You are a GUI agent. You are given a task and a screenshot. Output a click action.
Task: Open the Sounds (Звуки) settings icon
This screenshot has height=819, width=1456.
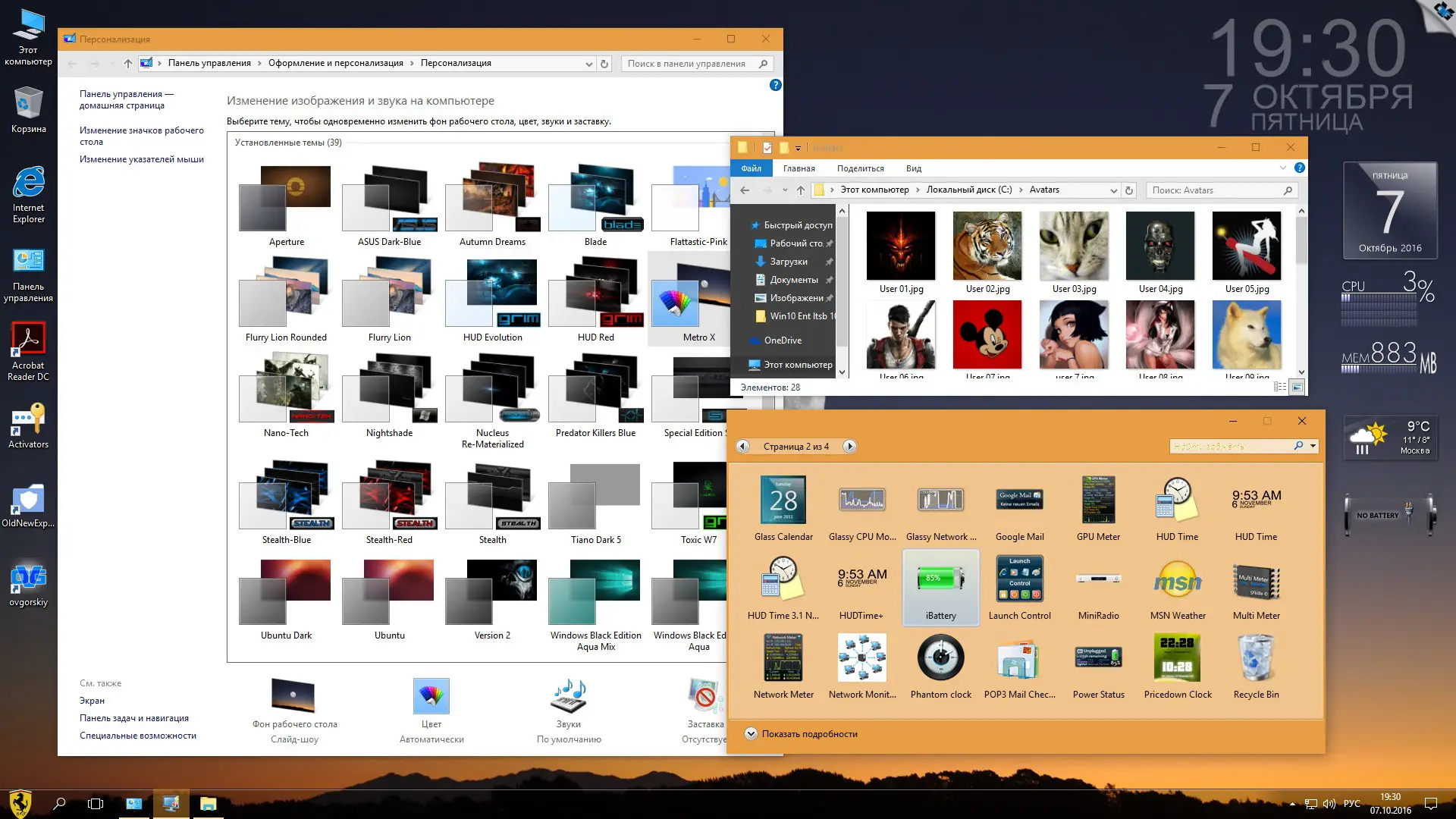(569, 696)
